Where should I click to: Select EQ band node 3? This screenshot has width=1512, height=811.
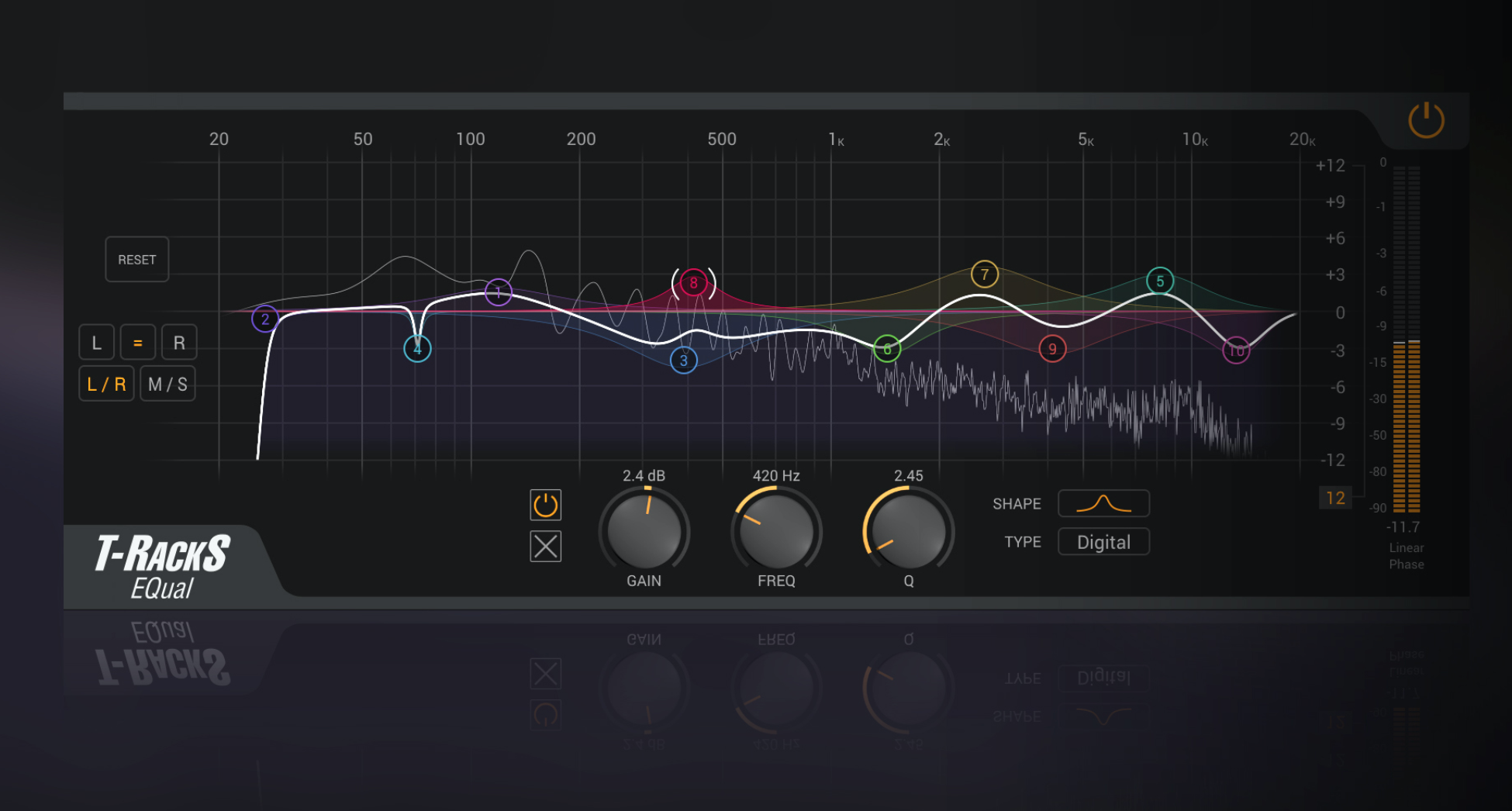coord(683,360)
